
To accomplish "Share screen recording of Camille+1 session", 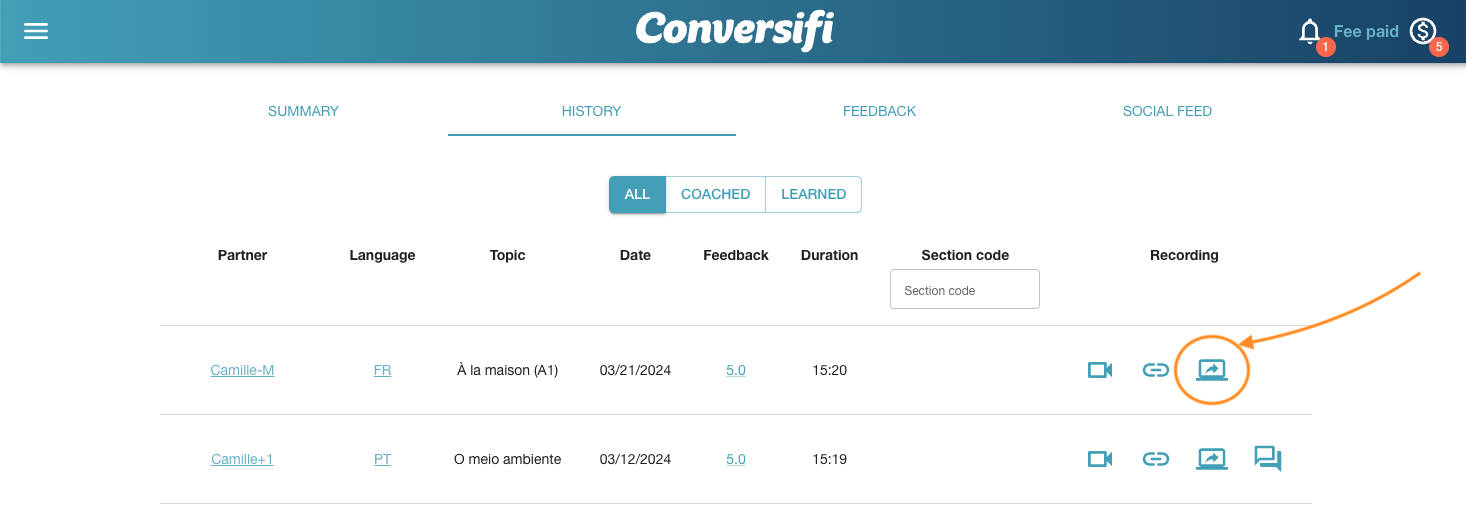I will pos(1212,459).
